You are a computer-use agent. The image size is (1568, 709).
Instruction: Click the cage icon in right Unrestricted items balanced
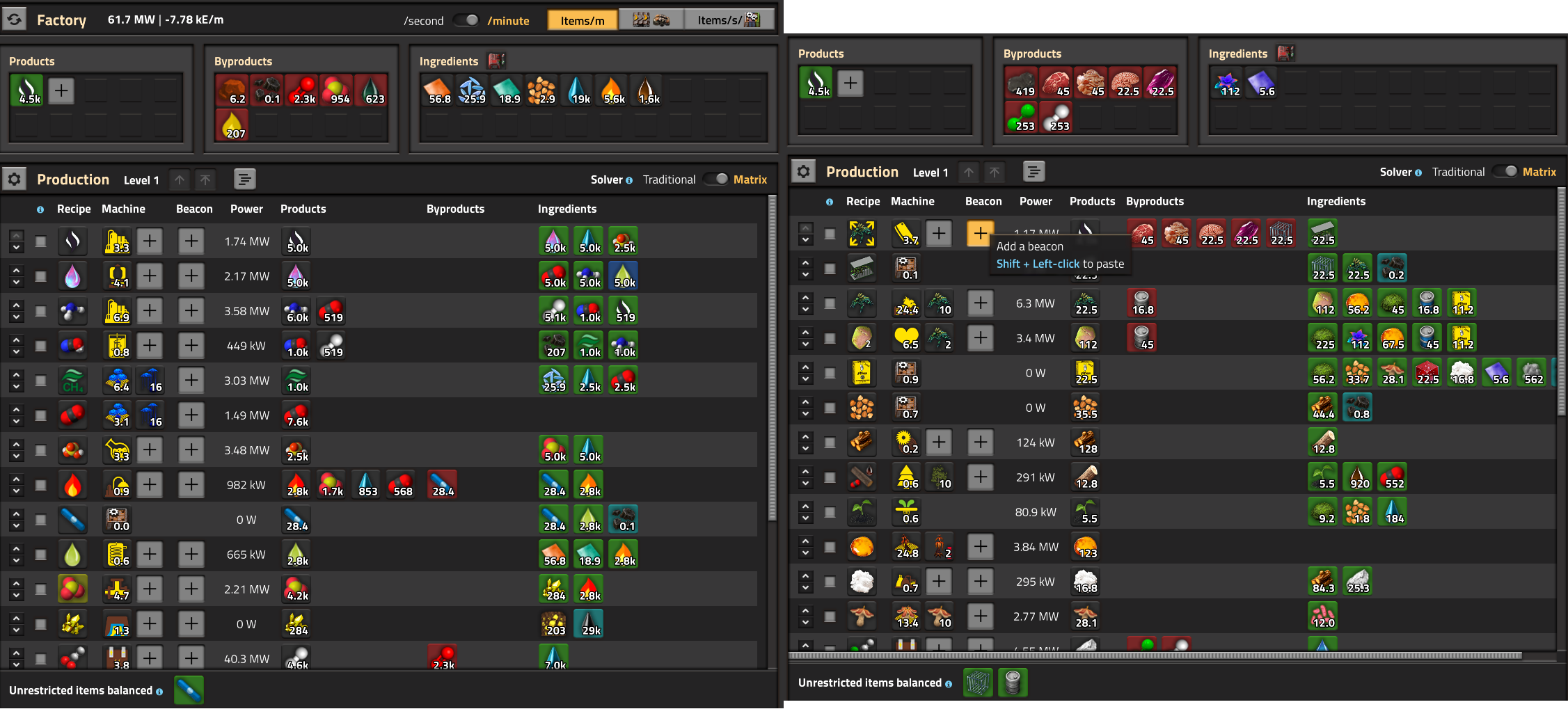pos(978,683)
